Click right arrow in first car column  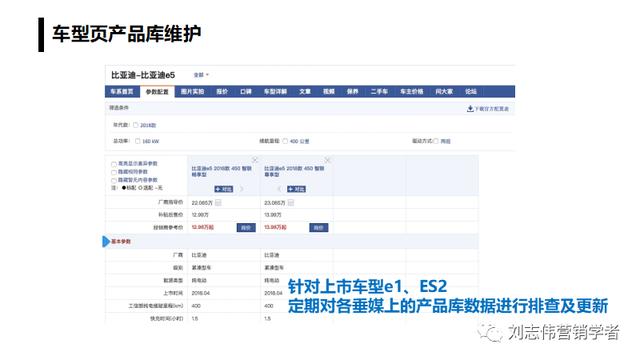(x=241, y=189)
